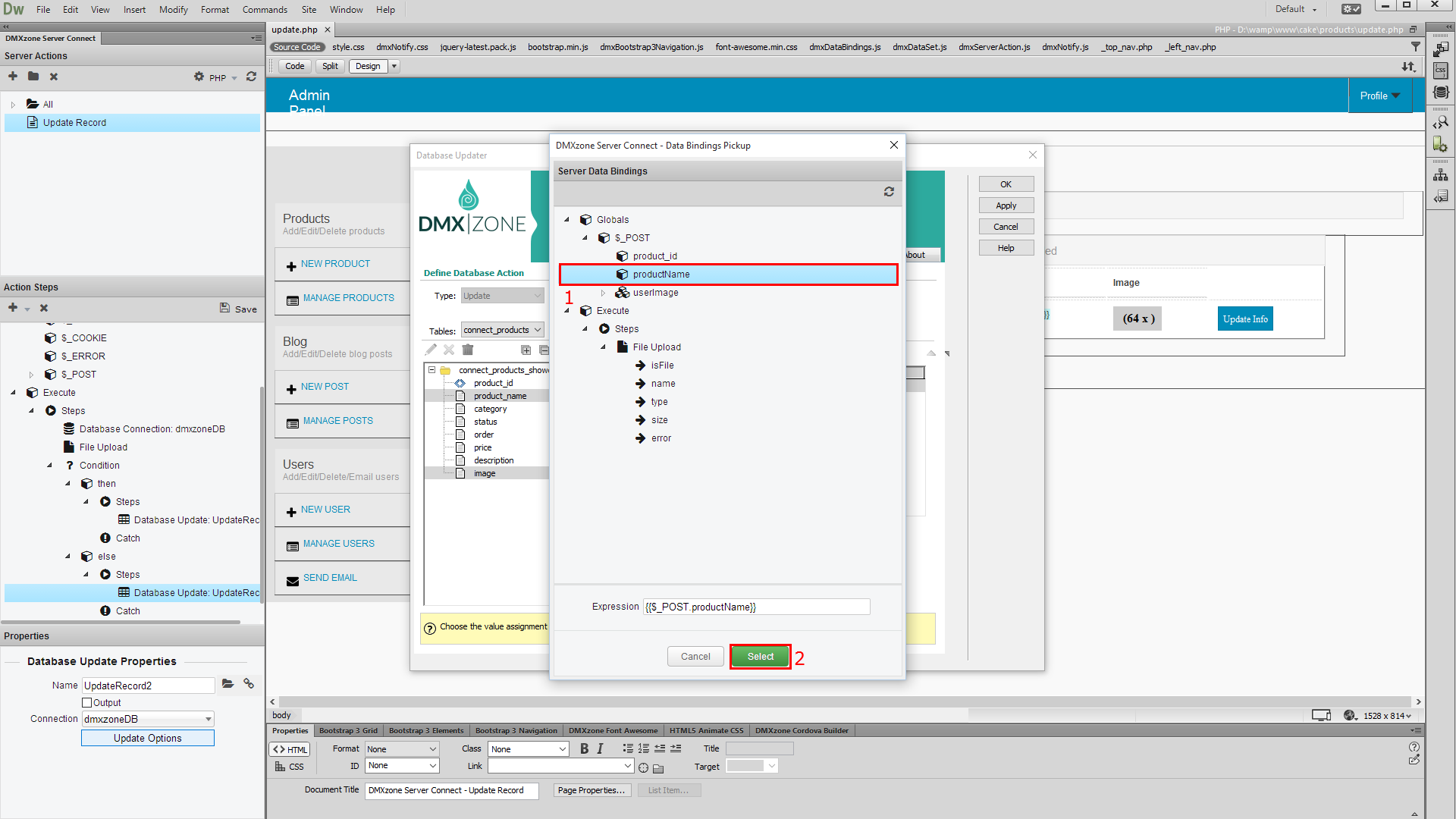Open Server Actions settings gear

[199, 77]
